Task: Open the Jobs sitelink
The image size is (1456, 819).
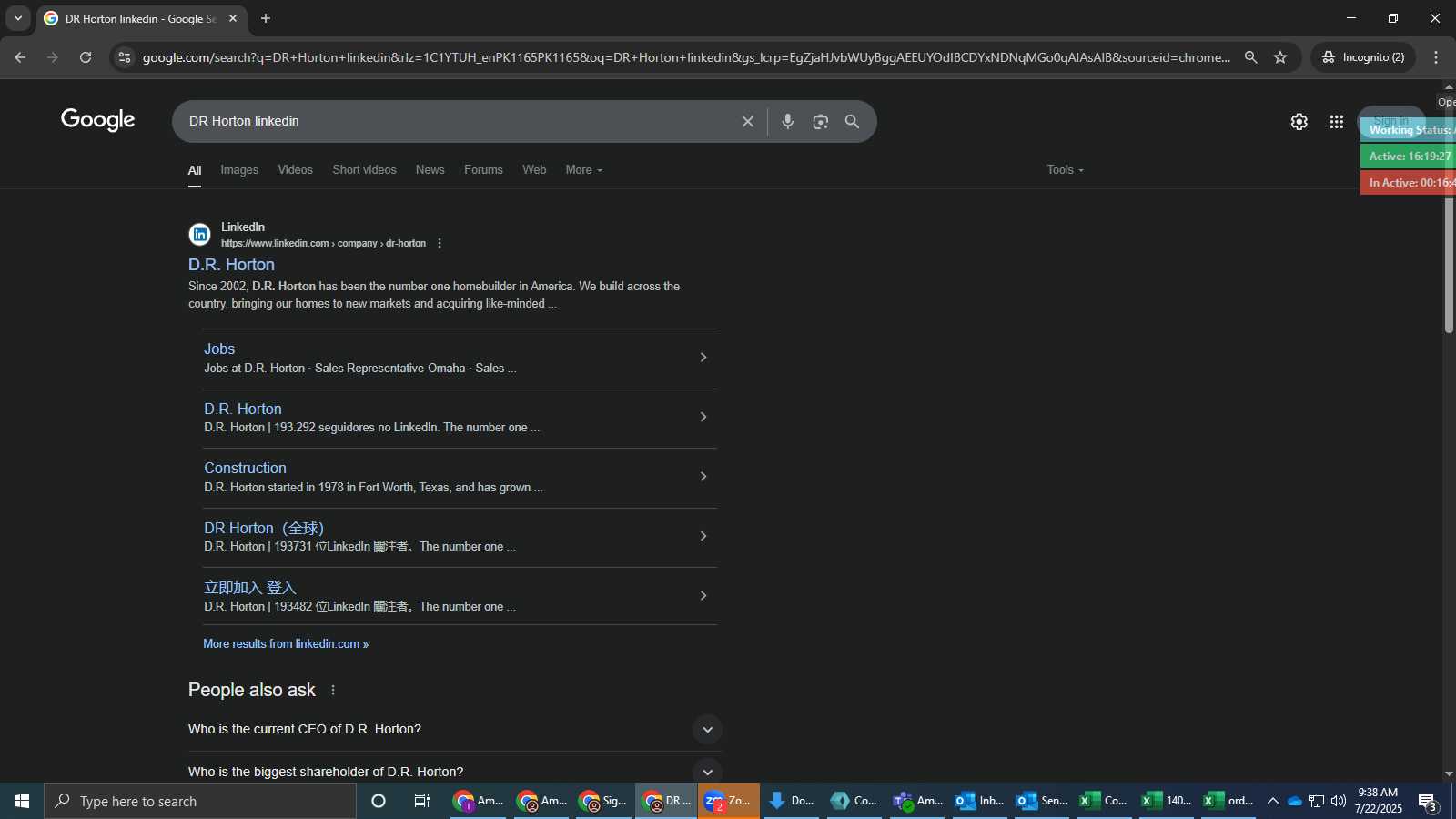Action: point(219,349)
